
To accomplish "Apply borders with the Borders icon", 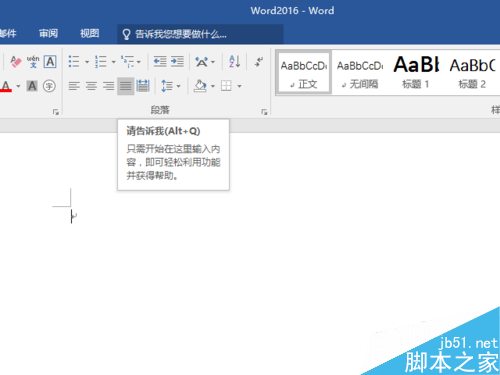I will pyautogui.click(x=226, y=86).
